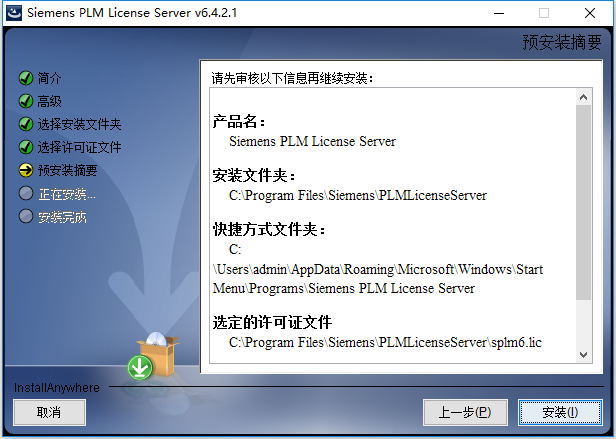Click the yellow arrow icon beside 预安装摘要
The image size is (616, 439).
(26, 170)
